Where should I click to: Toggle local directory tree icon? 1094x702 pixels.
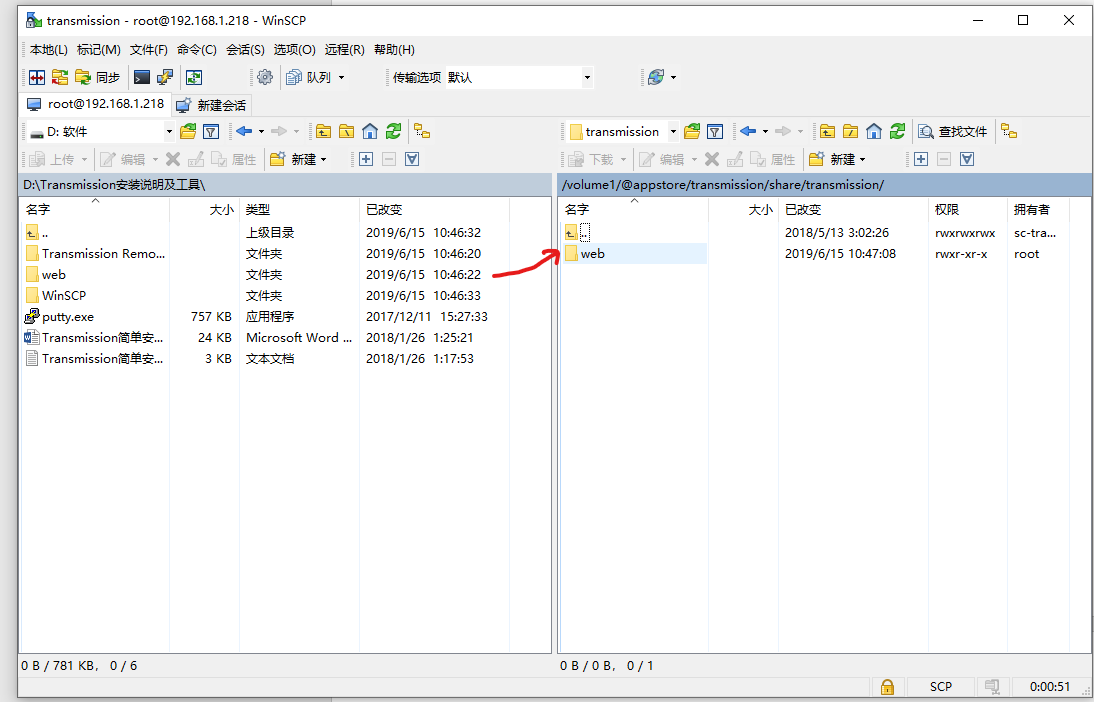coord(422,131)
